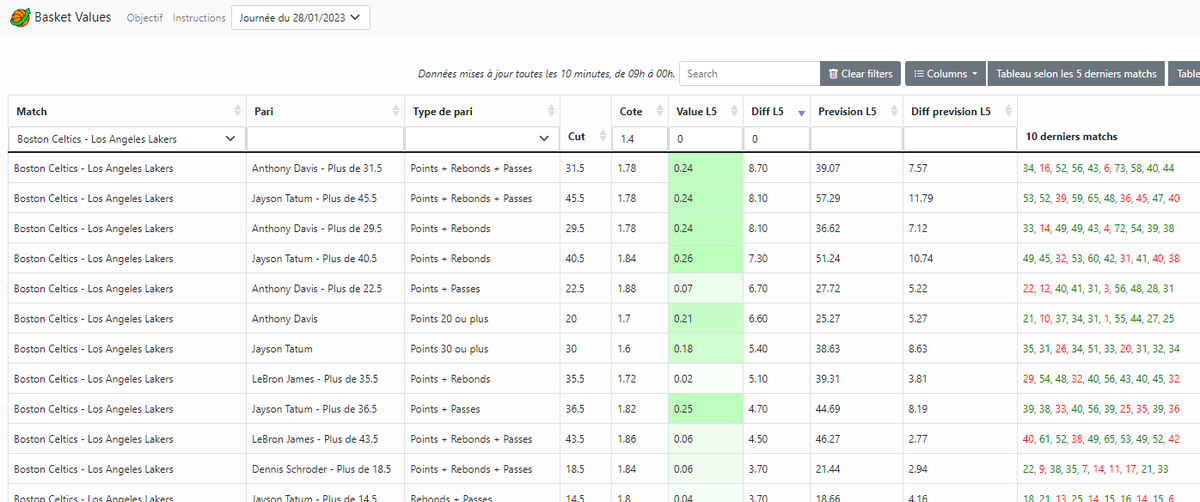This screenshot has height=502, width=1200.
Task: Click the Données mises à jour notice text
Action: (x=547, y=74)
